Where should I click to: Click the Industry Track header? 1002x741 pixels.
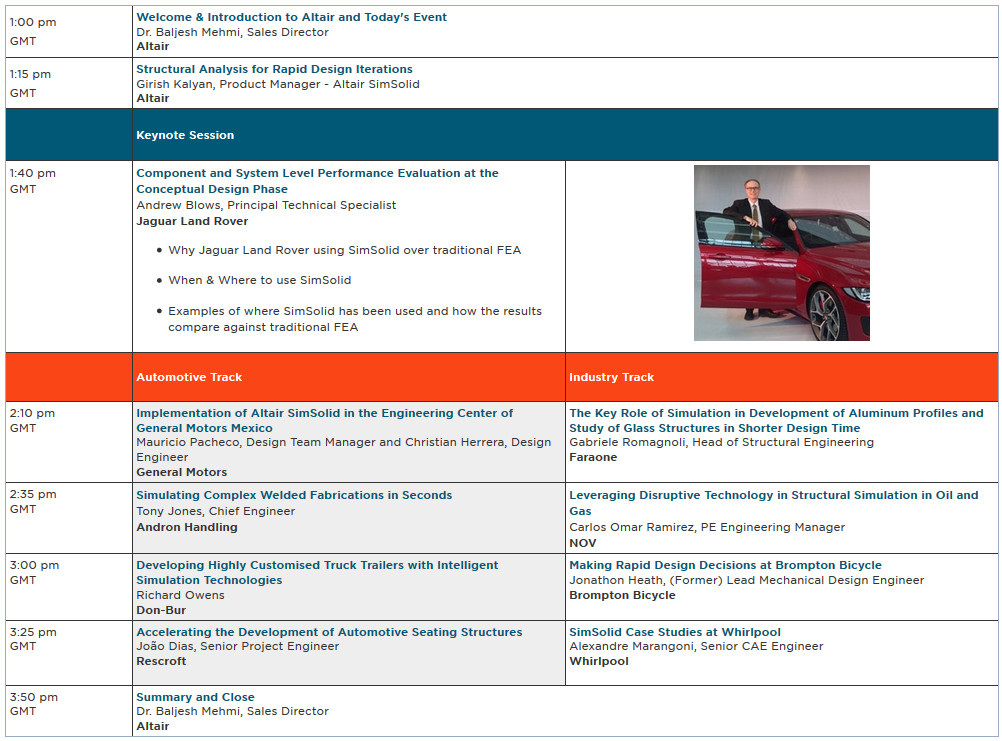click(x=611, y=377)
